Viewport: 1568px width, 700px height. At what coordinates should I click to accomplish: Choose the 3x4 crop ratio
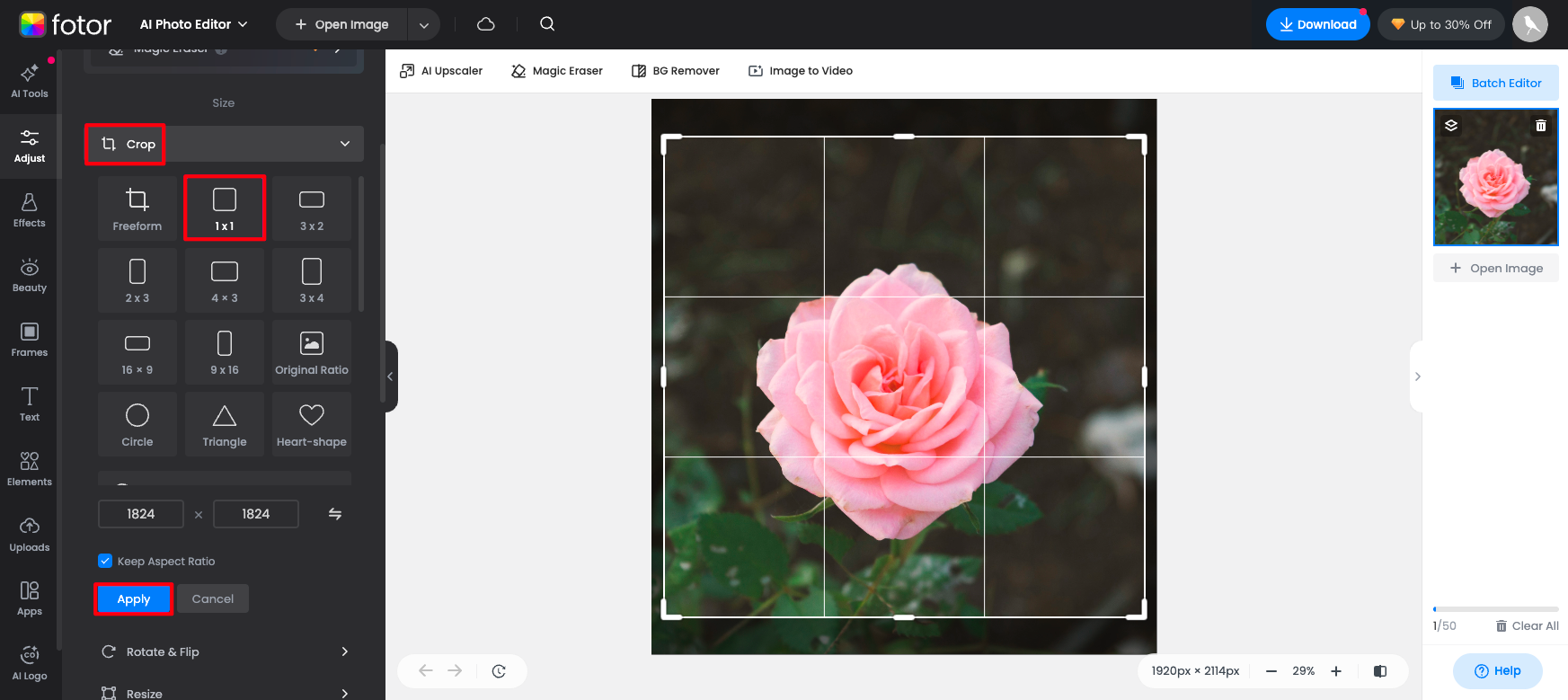312,280
